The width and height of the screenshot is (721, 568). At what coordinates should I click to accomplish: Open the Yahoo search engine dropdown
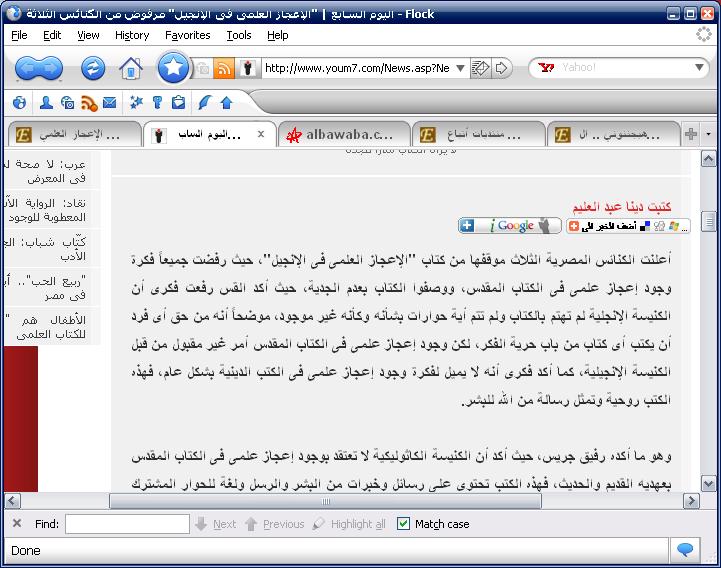[x=700, y=68]
